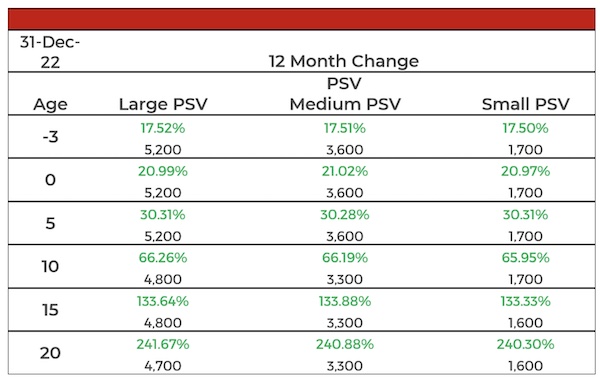
Task: Click the age -3 row label
Action: coord(50,137)
